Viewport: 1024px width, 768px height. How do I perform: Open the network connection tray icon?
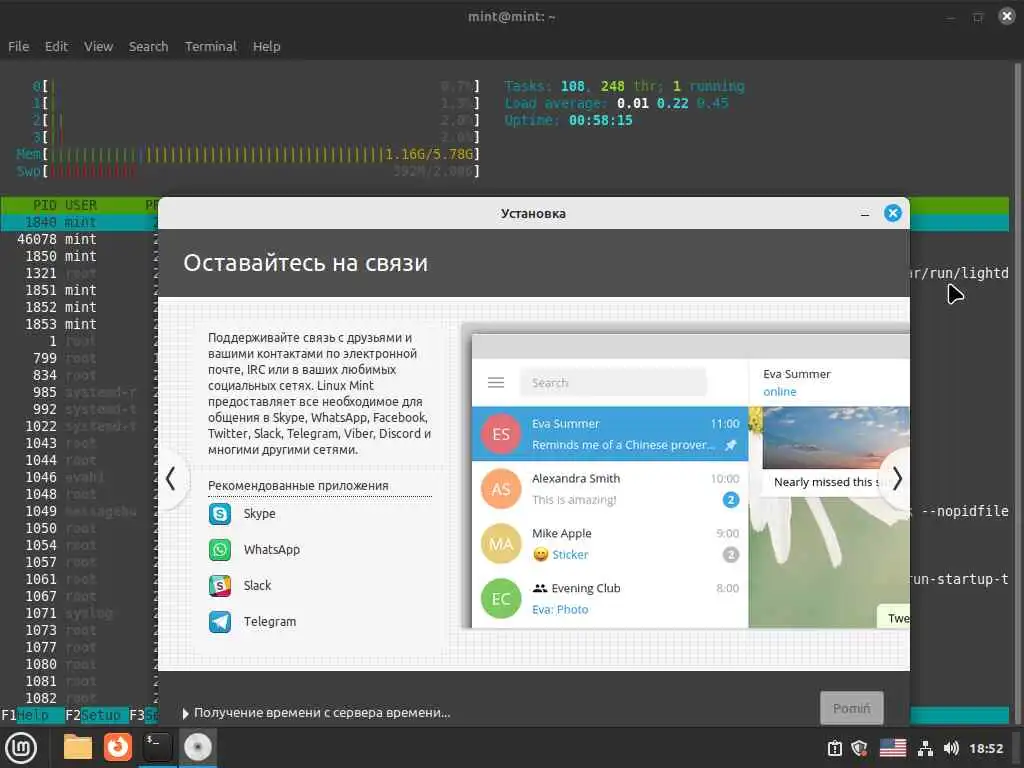coord(925,748)
